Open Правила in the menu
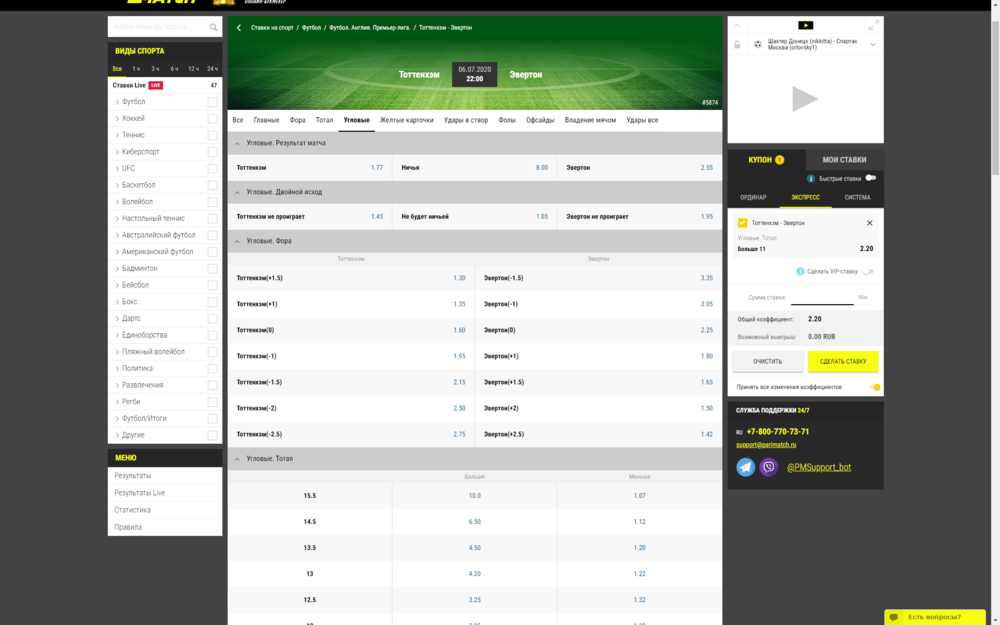This screenshot has width=1000, height=625. 128,527
